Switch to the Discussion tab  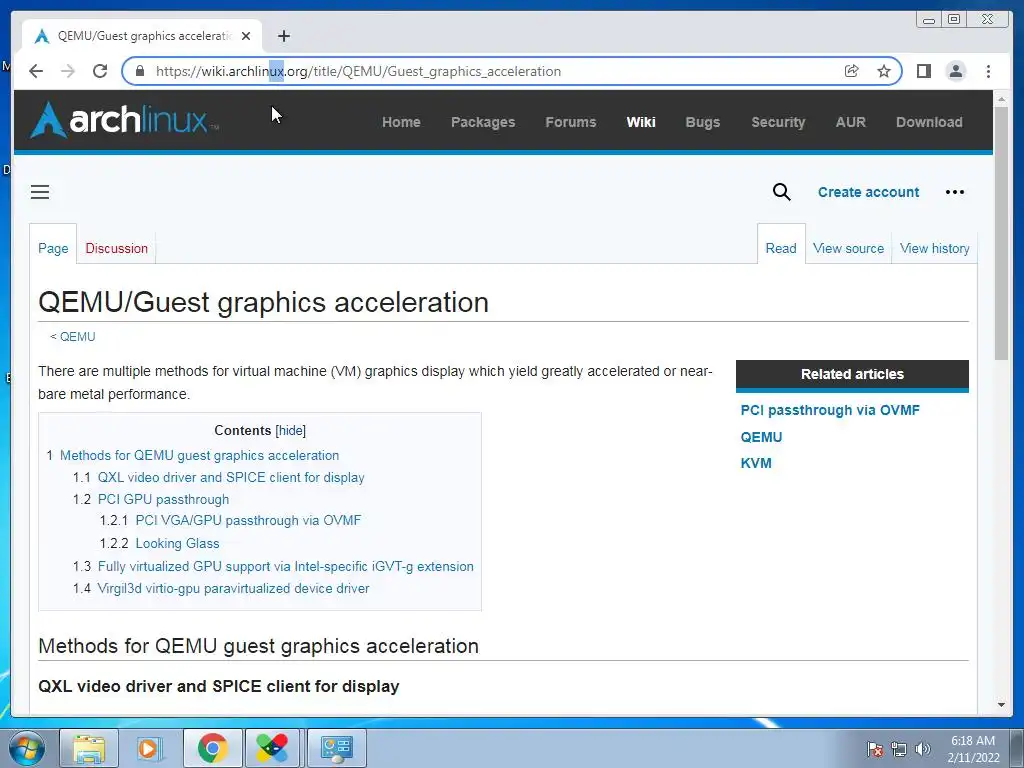pyautogui.click(x=116, y=248)
